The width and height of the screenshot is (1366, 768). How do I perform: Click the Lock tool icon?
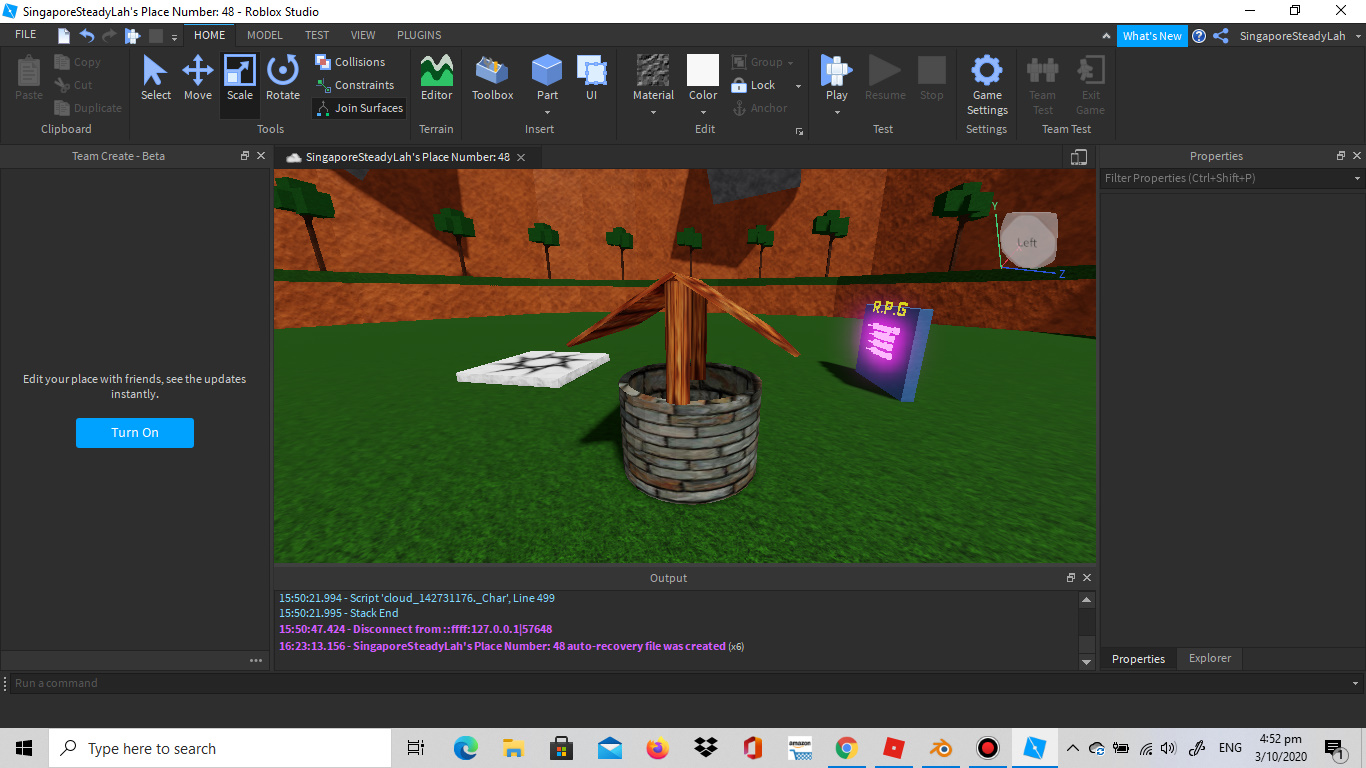(739, 85)
